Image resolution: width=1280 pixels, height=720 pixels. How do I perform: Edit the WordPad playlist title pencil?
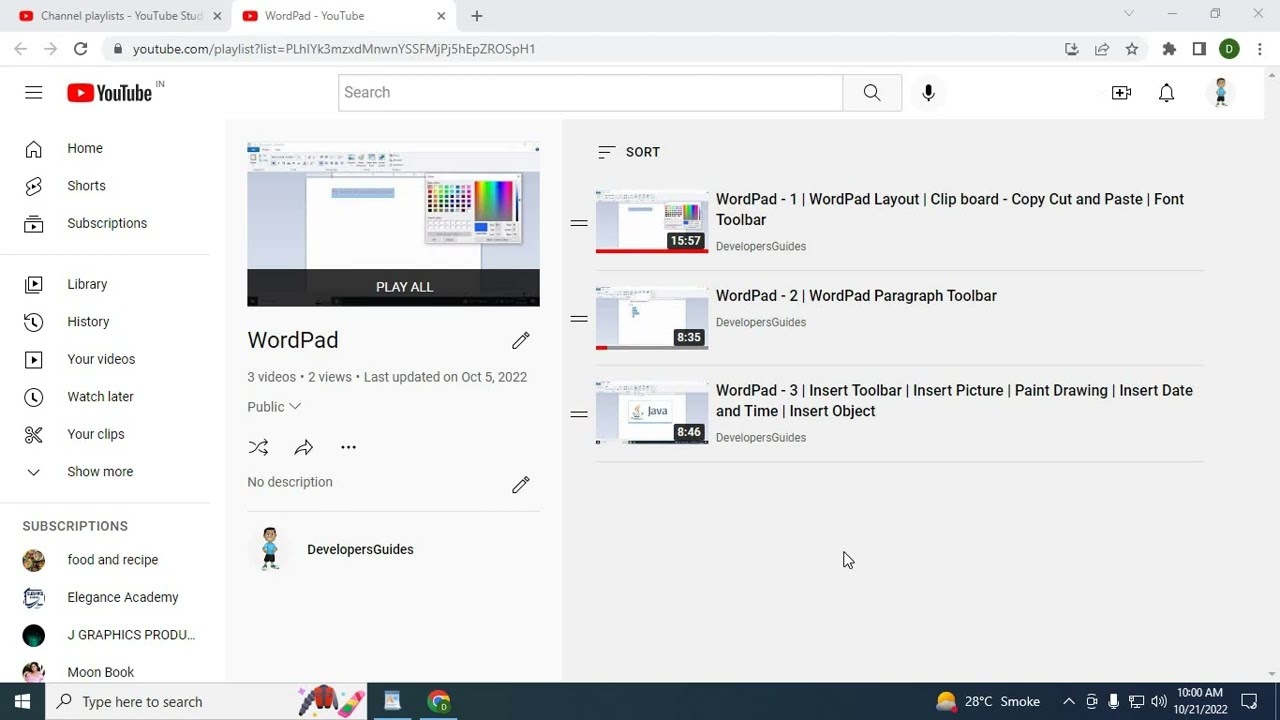point(521,341)
